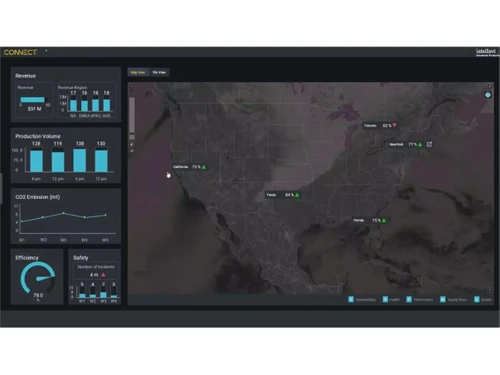This screenshot has height=375, width=500.
Task: Toggle the Supply Chain checkbox in map legend
Action: coord(443,299)
